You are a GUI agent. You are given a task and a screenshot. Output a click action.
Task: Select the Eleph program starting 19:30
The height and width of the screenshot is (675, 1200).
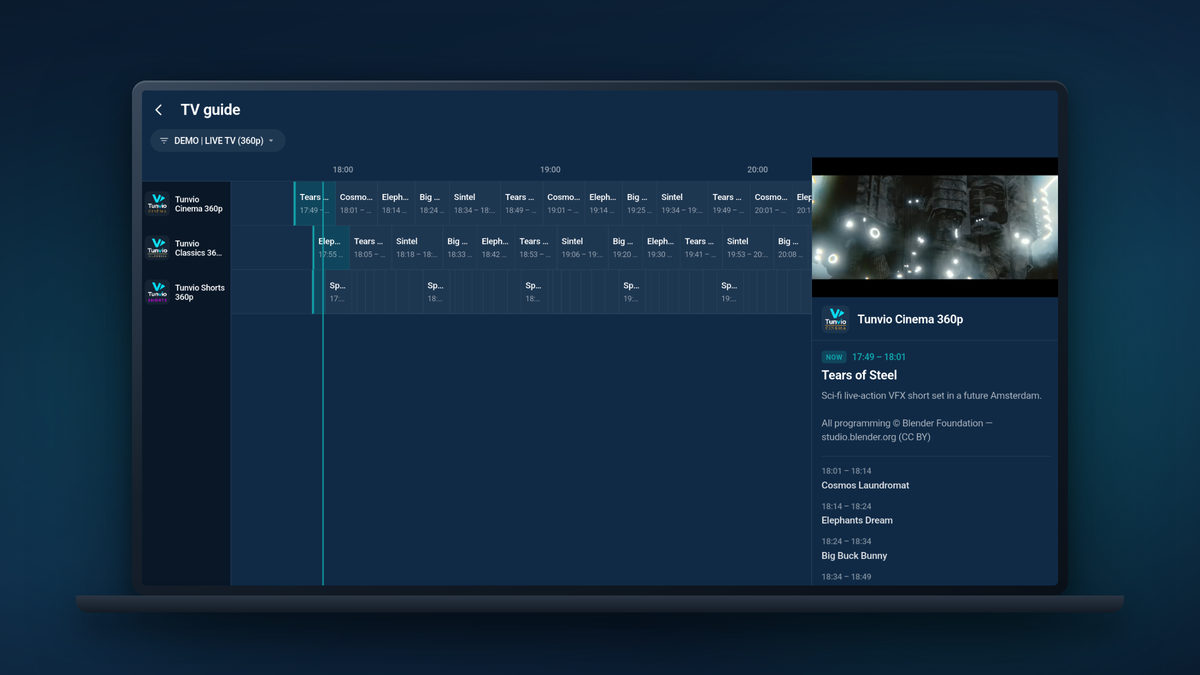(660, 247)
